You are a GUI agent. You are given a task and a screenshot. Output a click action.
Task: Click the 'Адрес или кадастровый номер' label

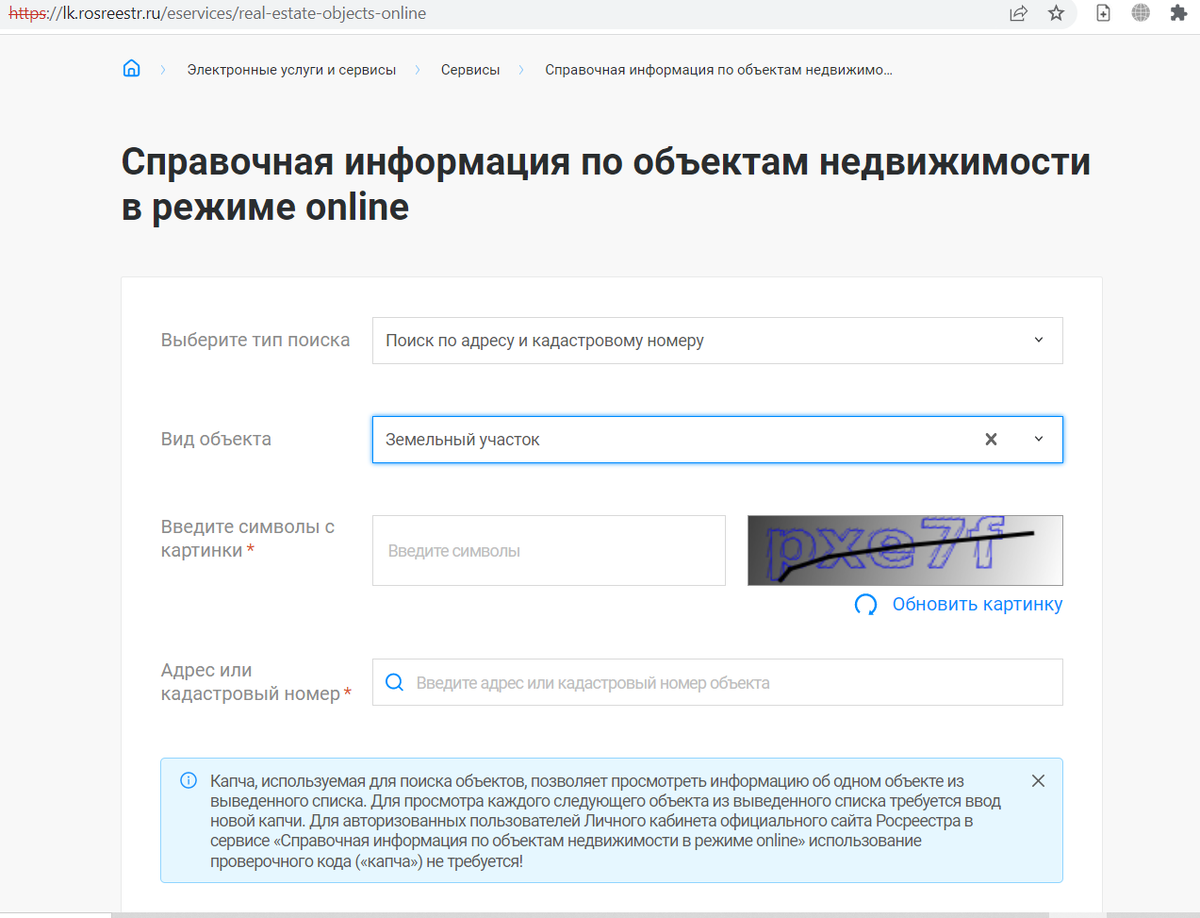[x=256, y=682]
